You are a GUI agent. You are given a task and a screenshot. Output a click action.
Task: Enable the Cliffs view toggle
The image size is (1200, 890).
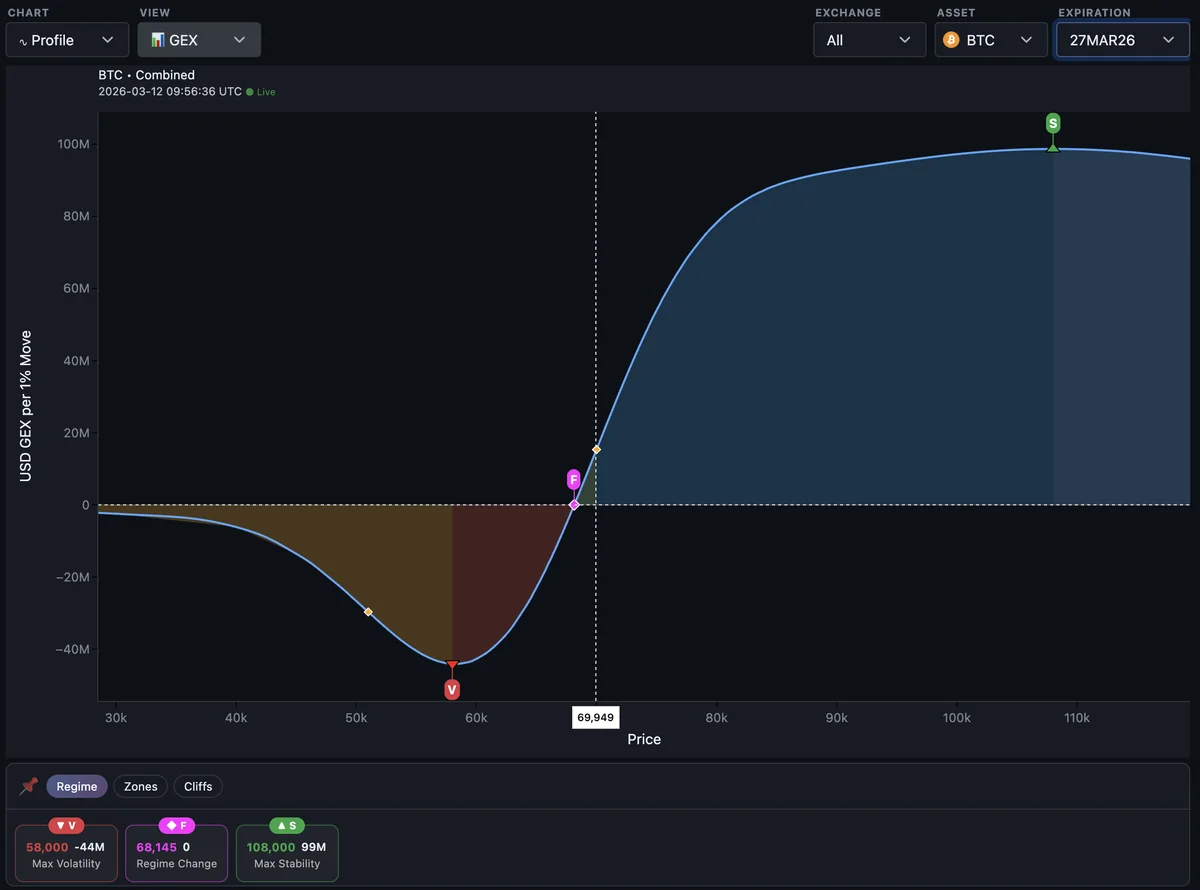(197, 786)
